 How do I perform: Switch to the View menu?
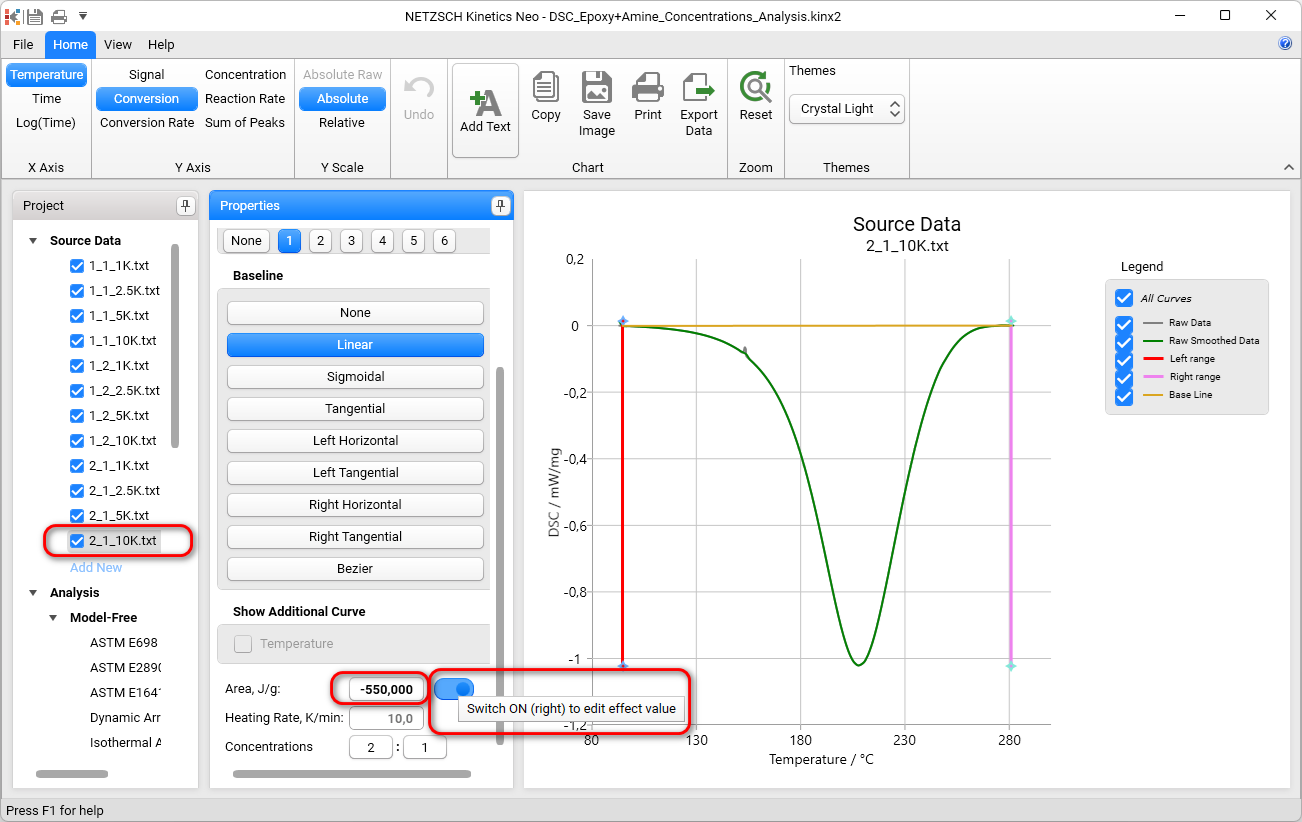tap(118, 44)
